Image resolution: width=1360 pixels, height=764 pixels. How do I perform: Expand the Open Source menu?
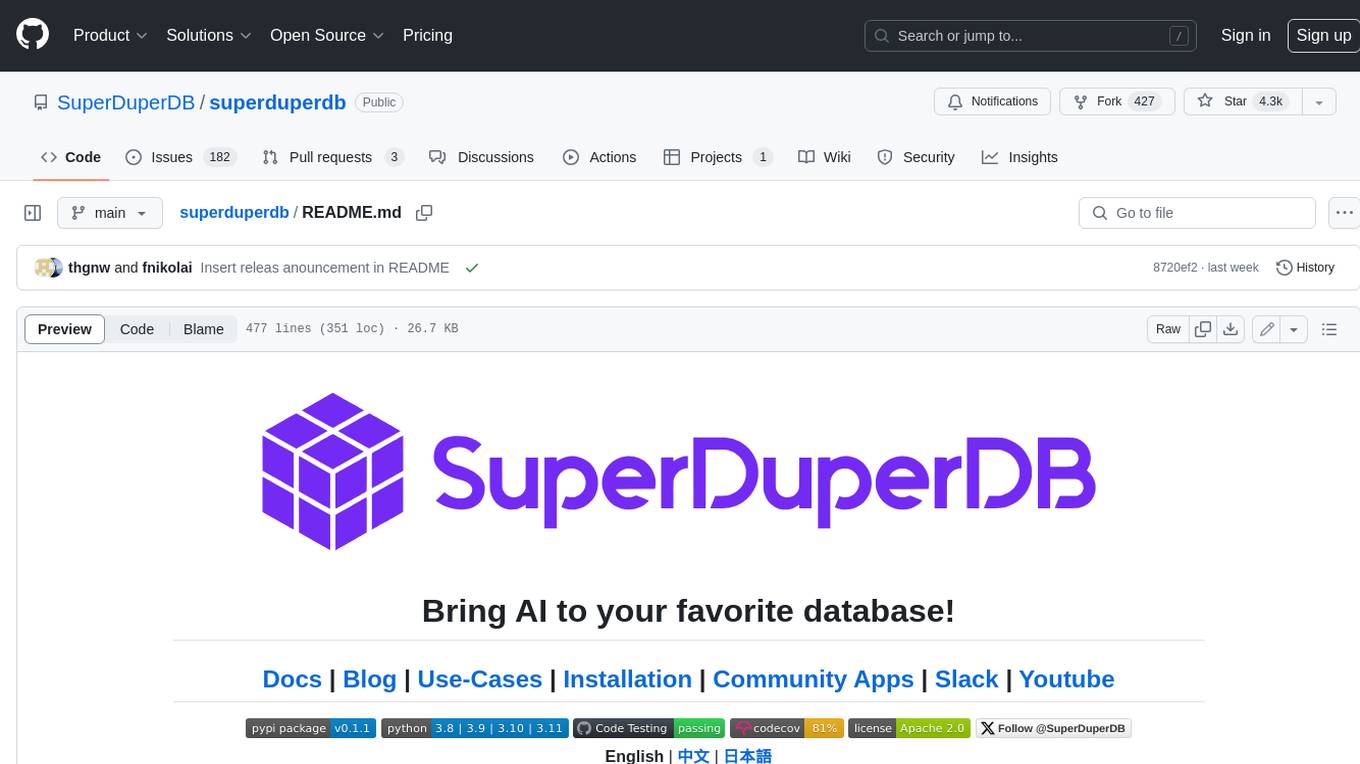pyautogui.click(x=327, y=35)
